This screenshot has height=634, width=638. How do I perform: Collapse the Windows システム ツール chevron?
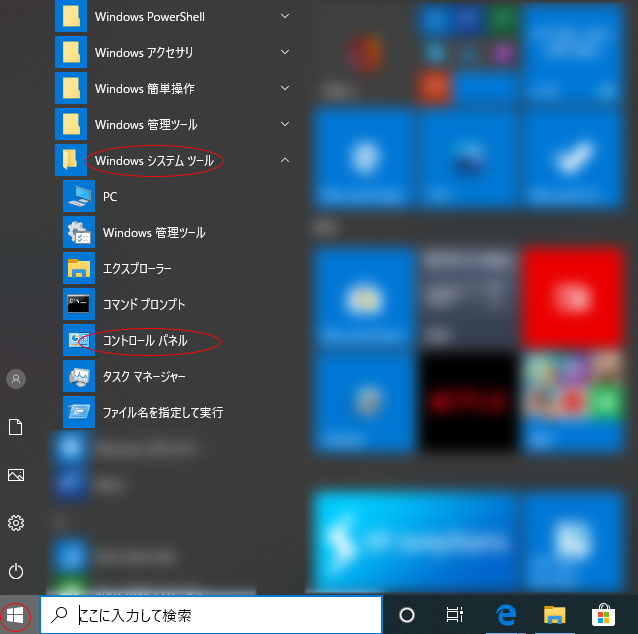[x=285, y=160]
